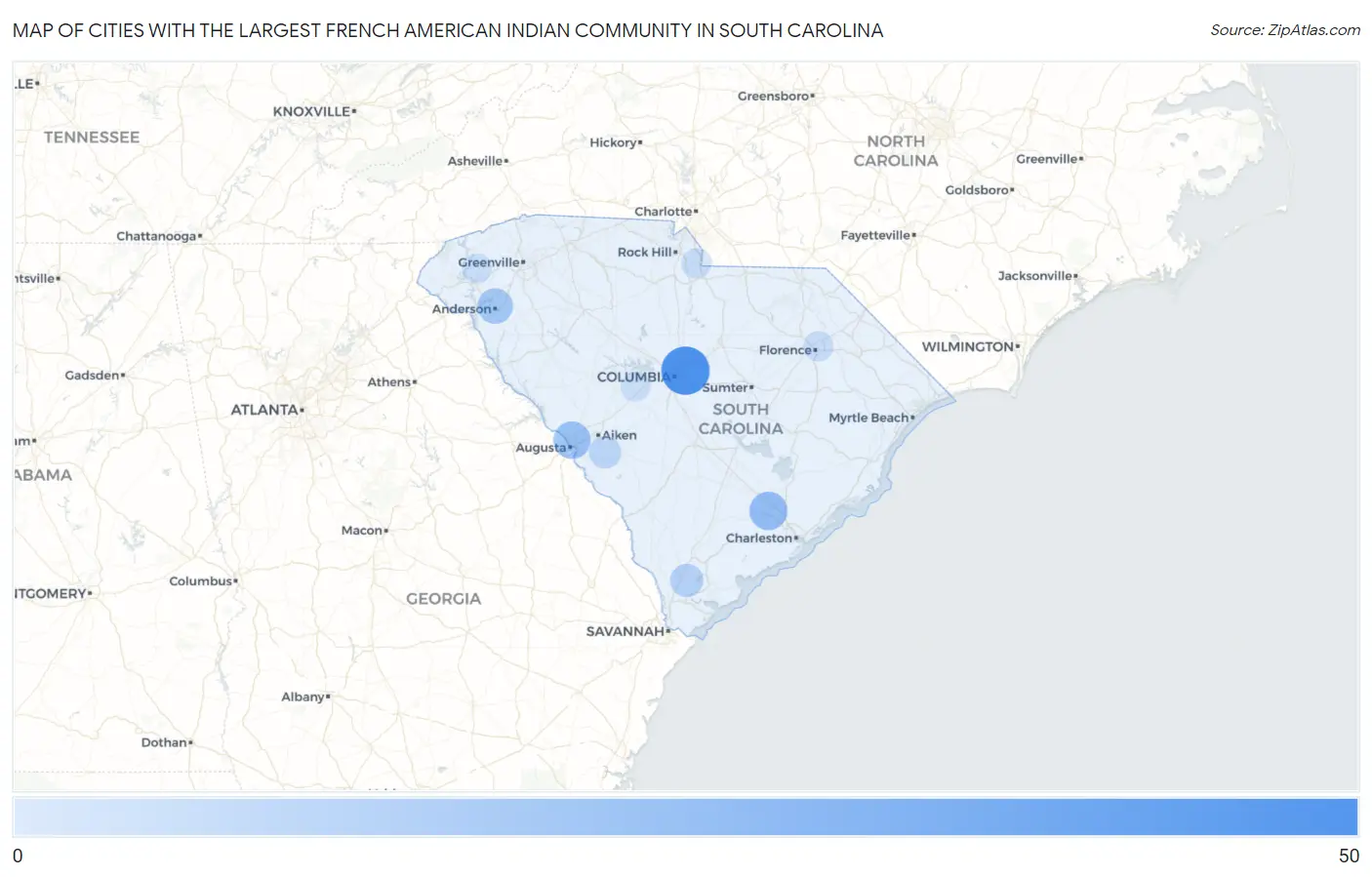
Task: Click the legend minimum value 0
Action: 18,856
